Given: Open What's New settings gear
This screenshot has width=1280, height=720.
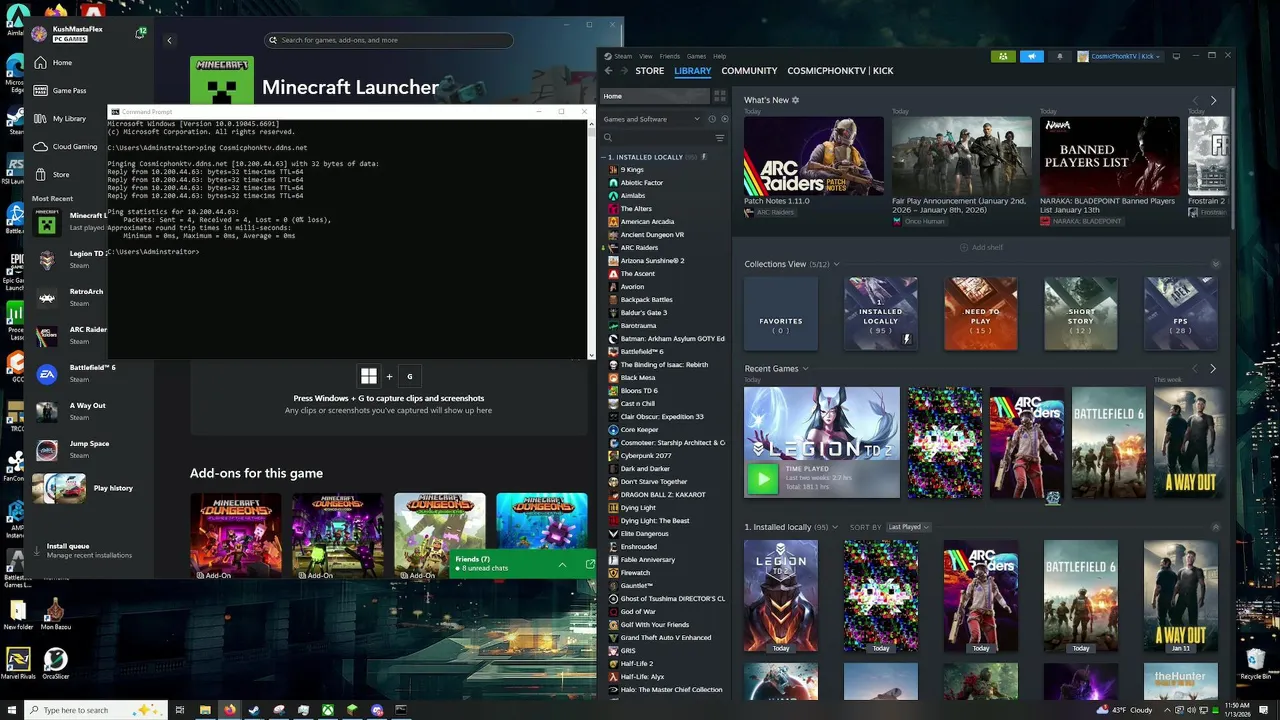Looking at the screenshot, I should click(x=797, y=100).
